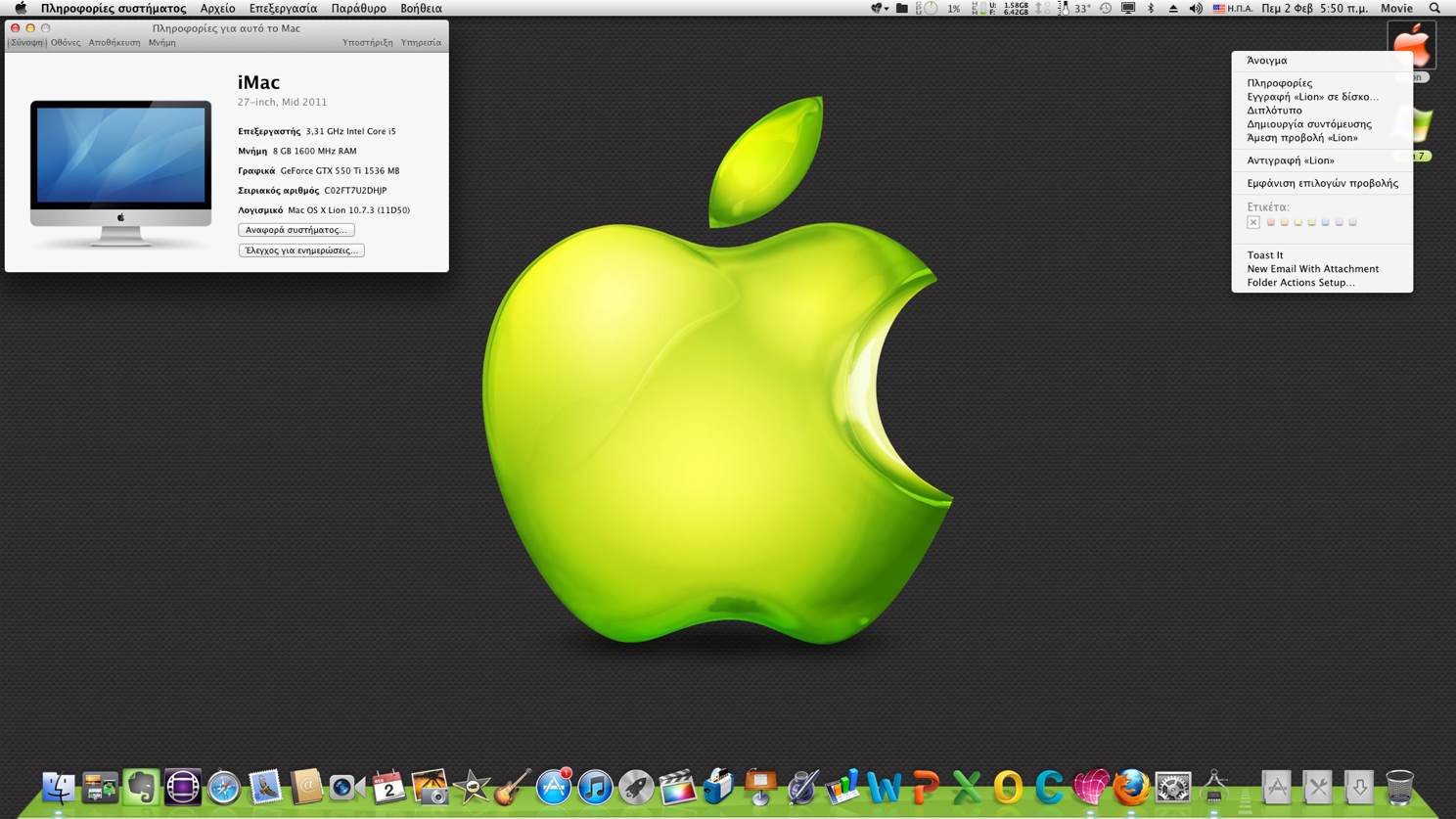Choose Άμεση προβολή «Lion»
Screen dimensions: 1456x819
(x=1322, y=138)
